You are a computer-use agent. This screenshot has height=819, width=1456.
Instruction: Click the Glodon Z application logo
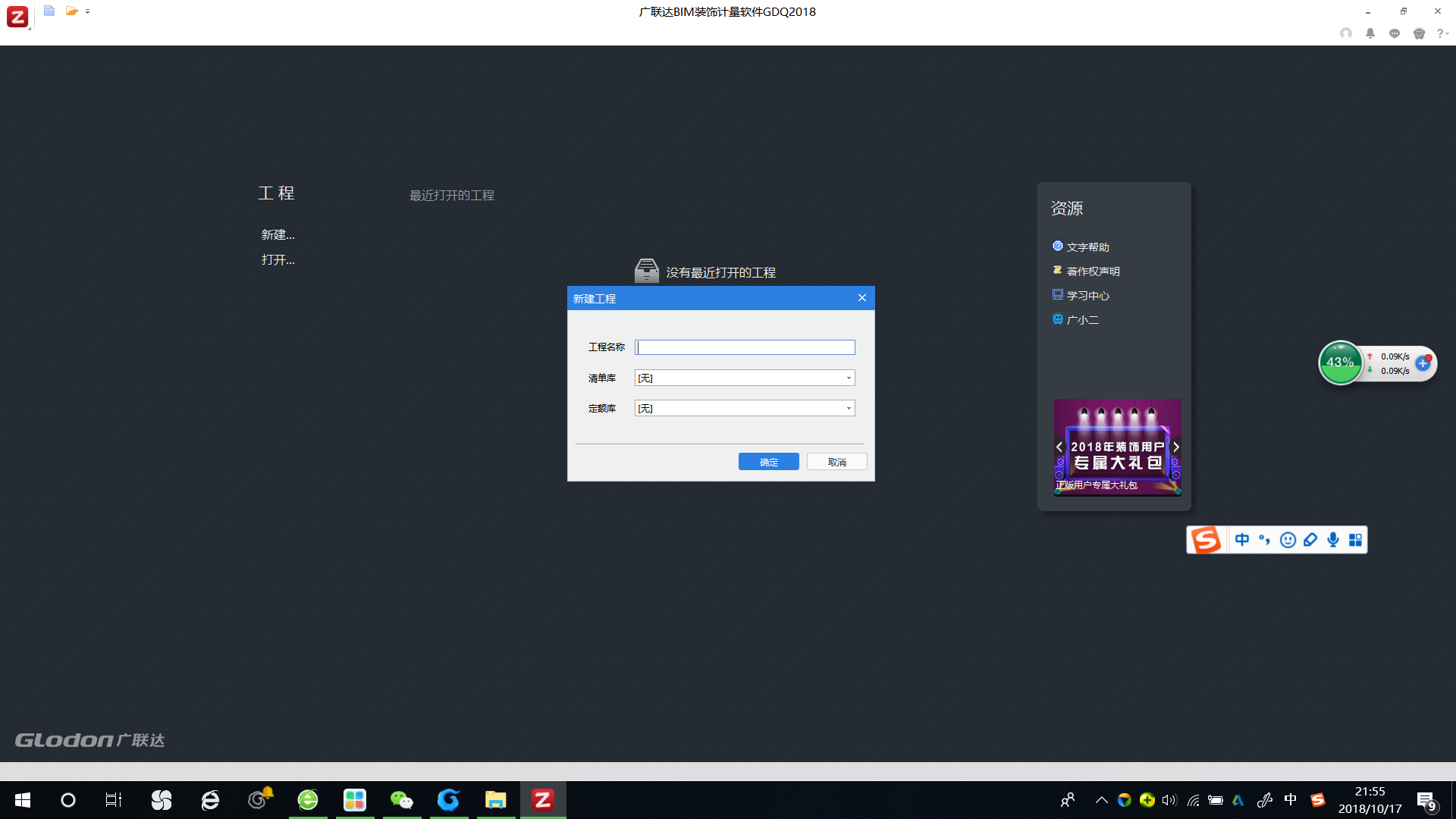click(x=17, y=16)
